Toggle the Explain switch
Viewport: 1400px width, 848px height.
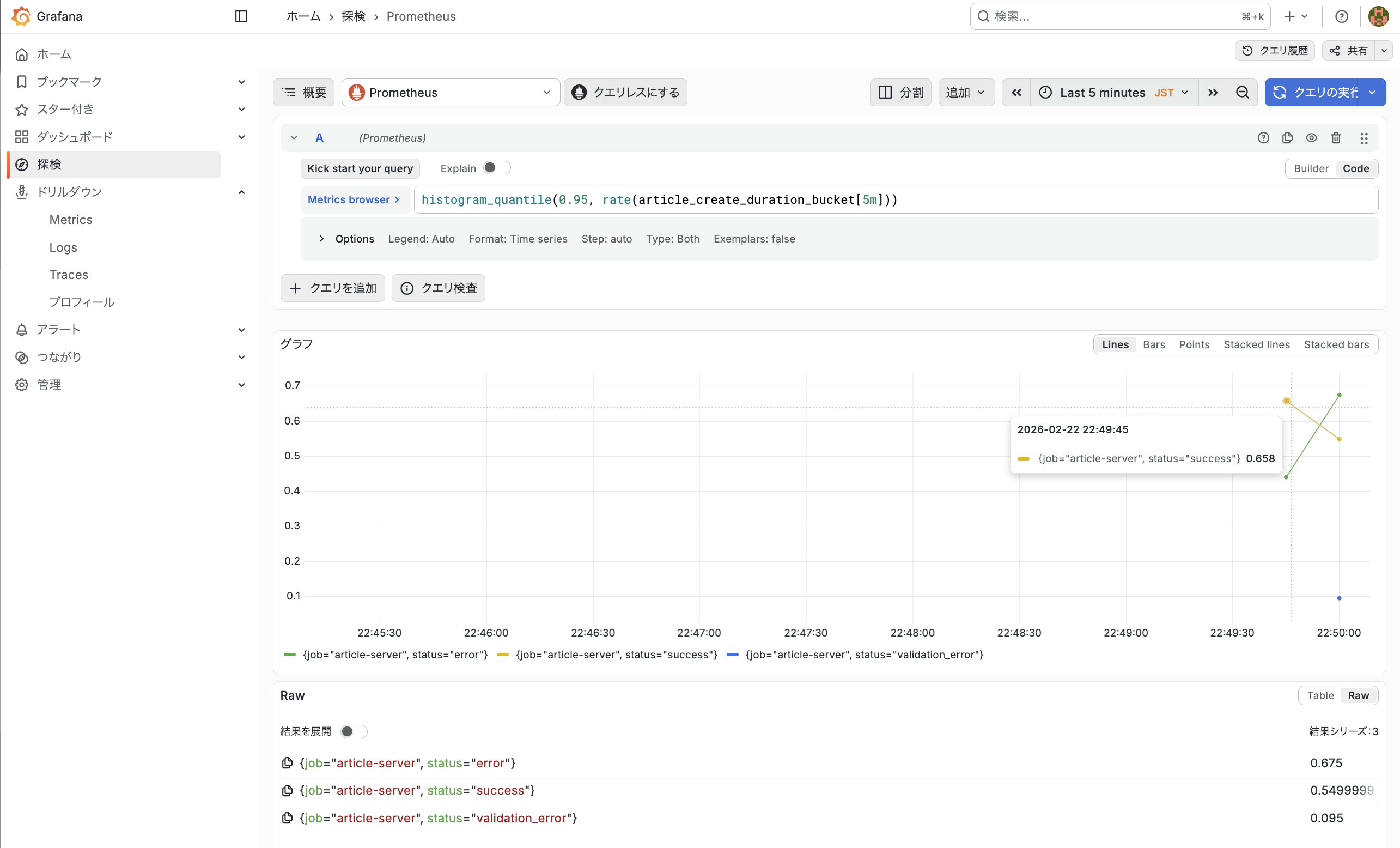coord(496,168)
